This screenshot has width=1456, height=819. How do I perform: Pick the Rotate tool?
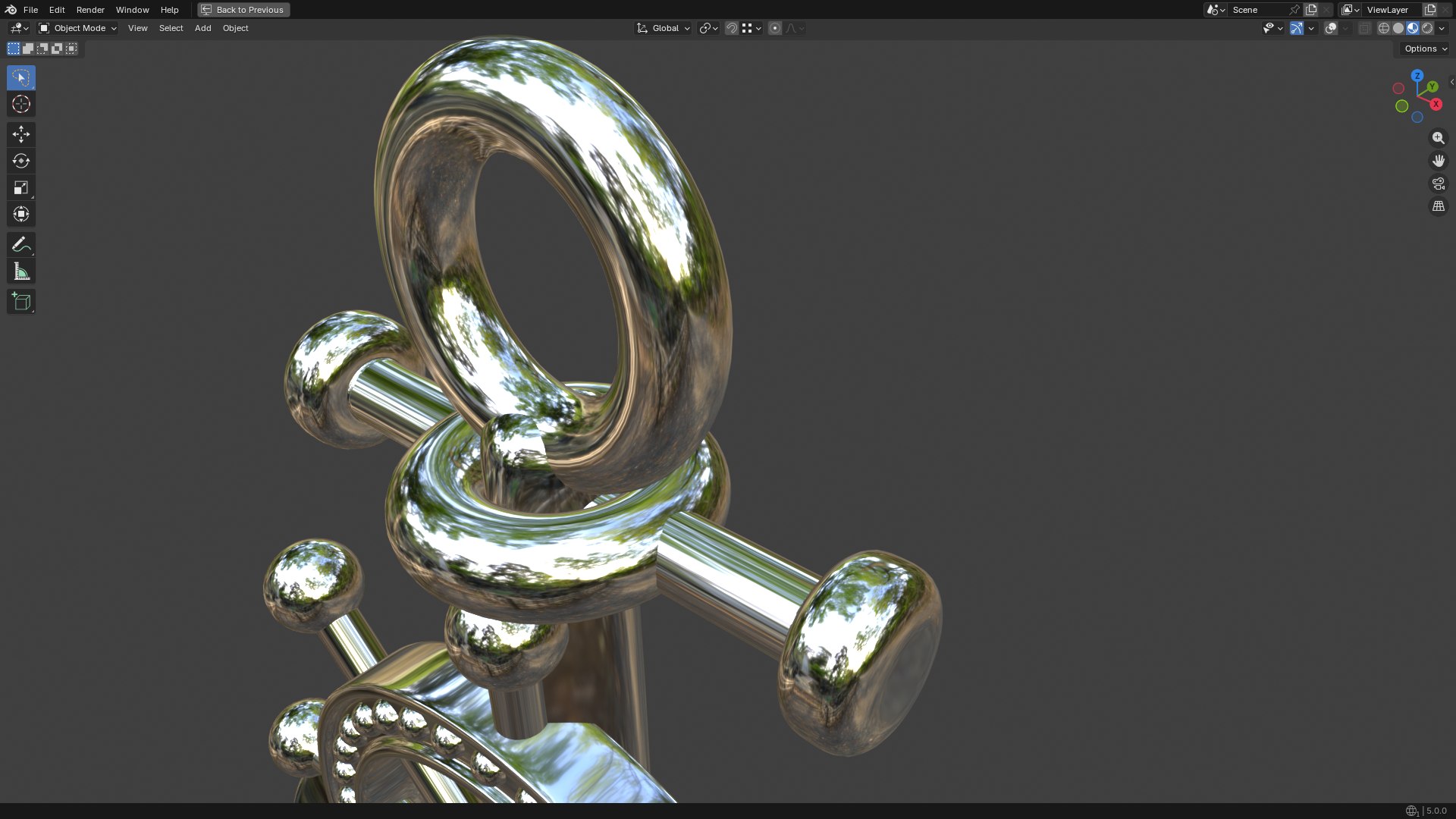point(20,161)
